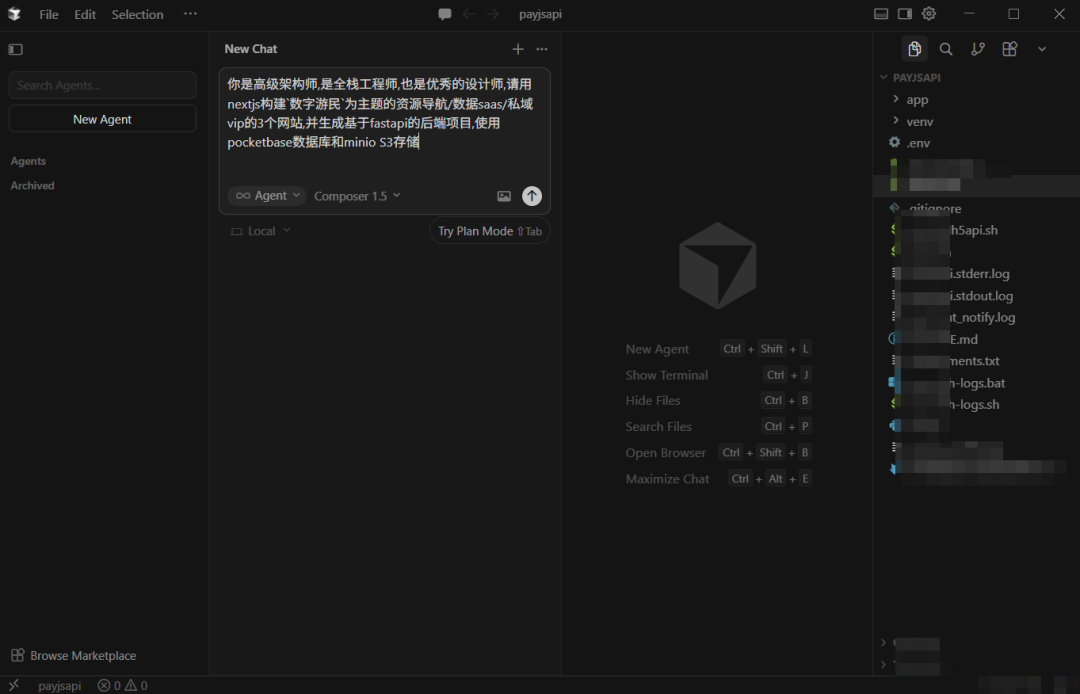Click the New Chat tab title
The width and height of the screenshot is (1080, 694).
[x=251, y=49]
